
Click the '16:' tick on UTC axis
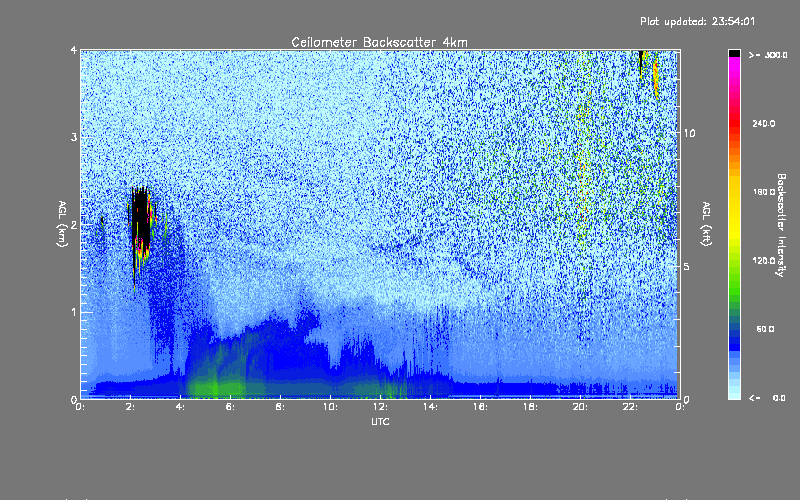tap(480, 407)
